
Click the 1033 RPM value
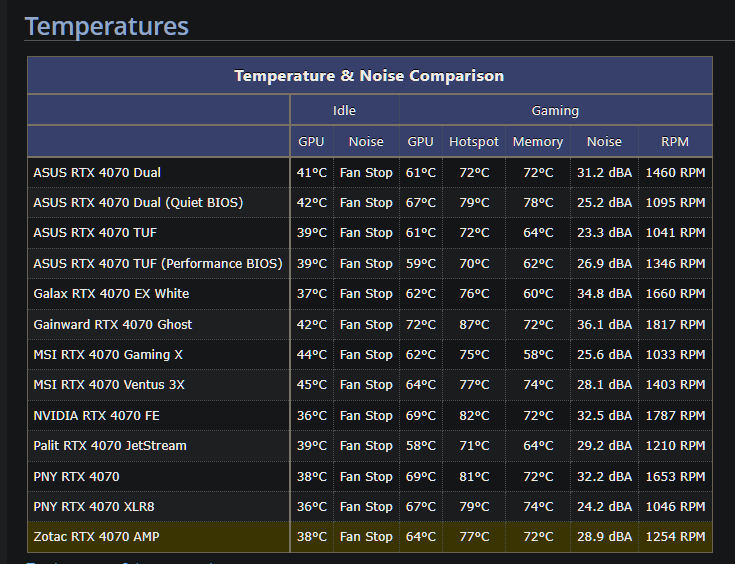(x=675, y=354)
